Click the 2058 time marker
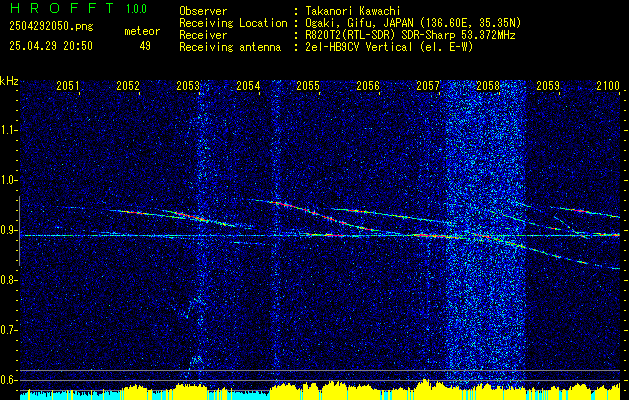Screen dimensions: 629x400 point(488,85)
